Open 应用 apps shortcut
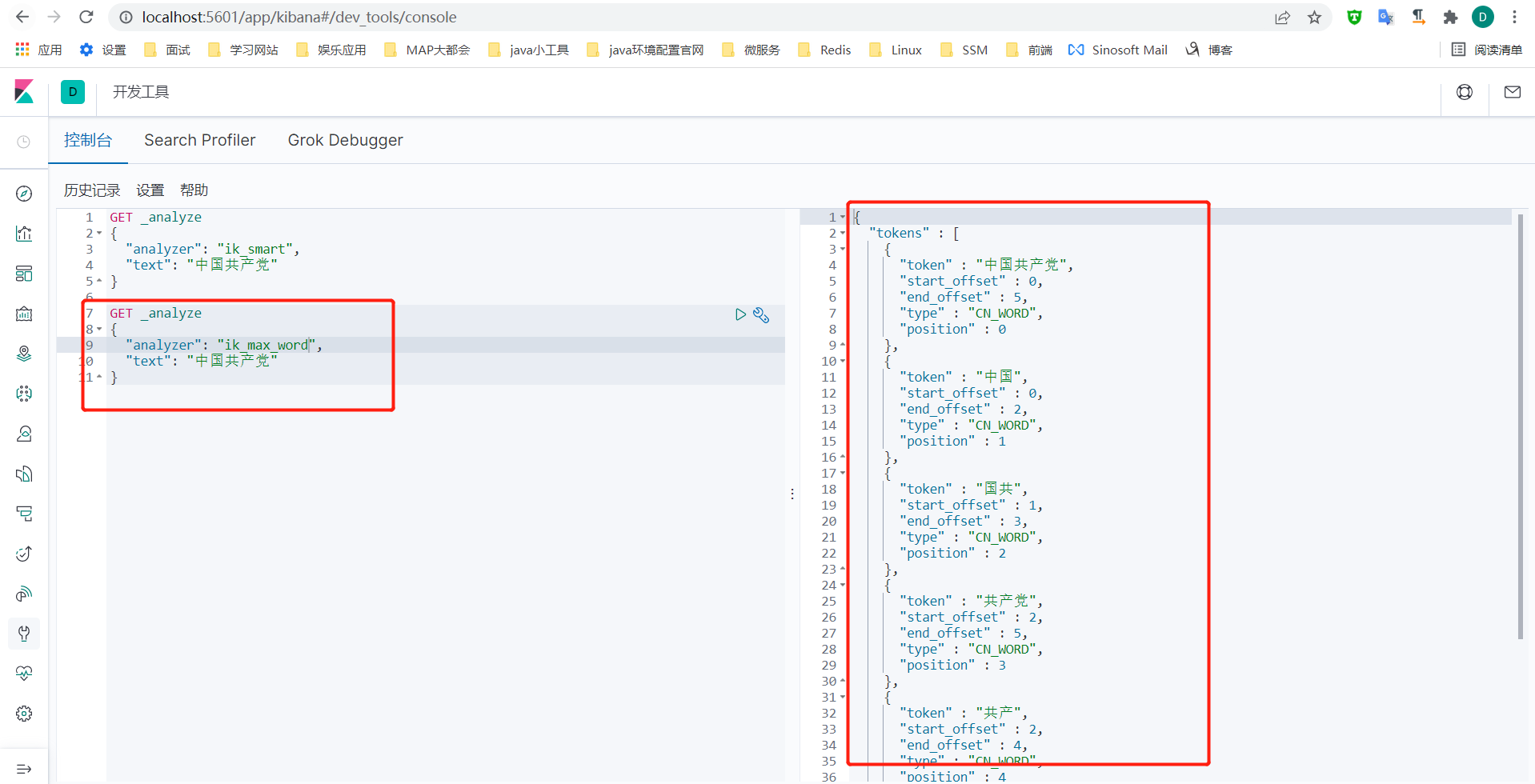The image size is (1535, 784). (38, 50)
